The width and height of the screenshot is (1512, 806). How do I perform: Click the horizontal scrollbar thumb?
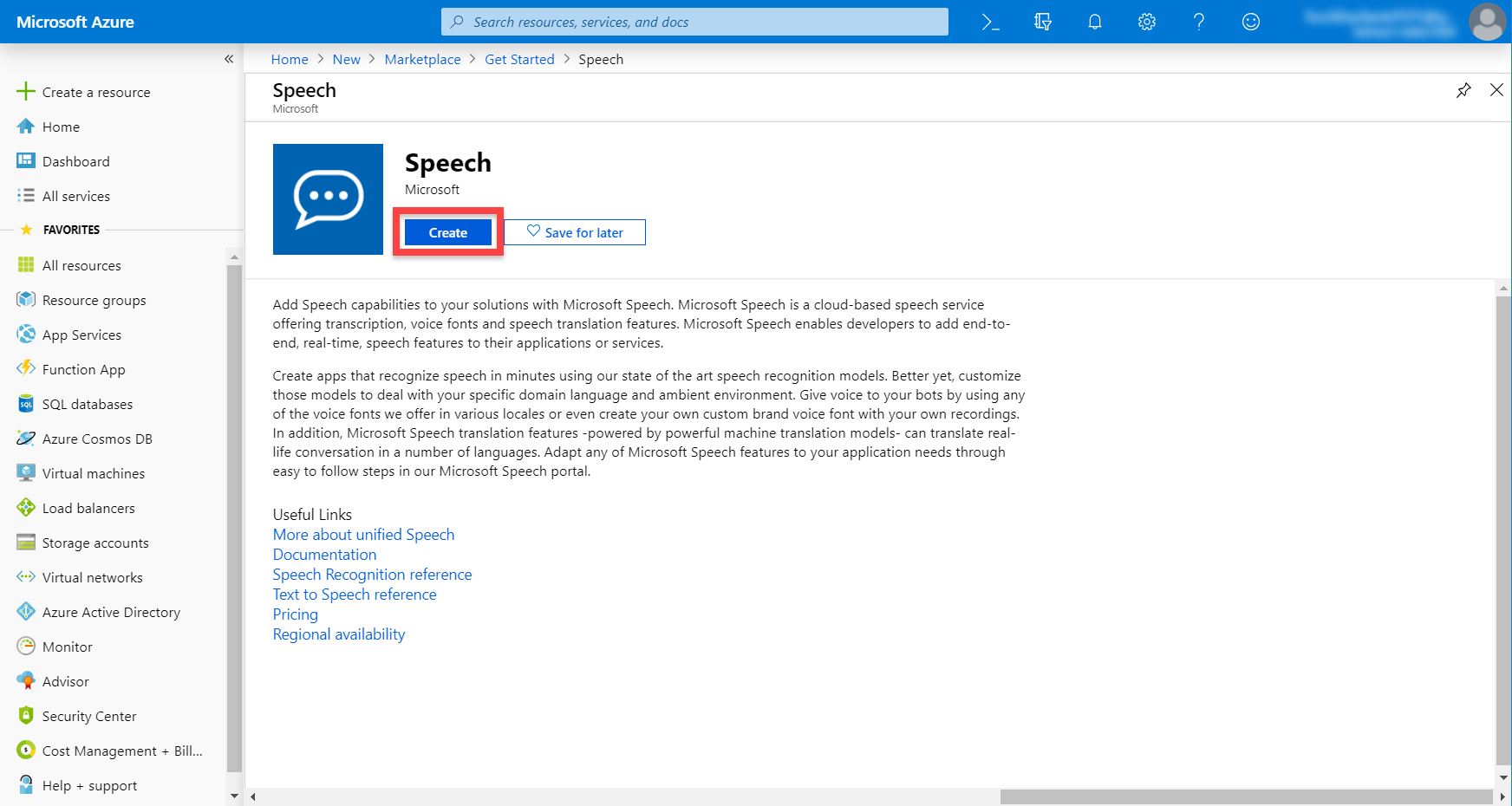point(1246,796)
